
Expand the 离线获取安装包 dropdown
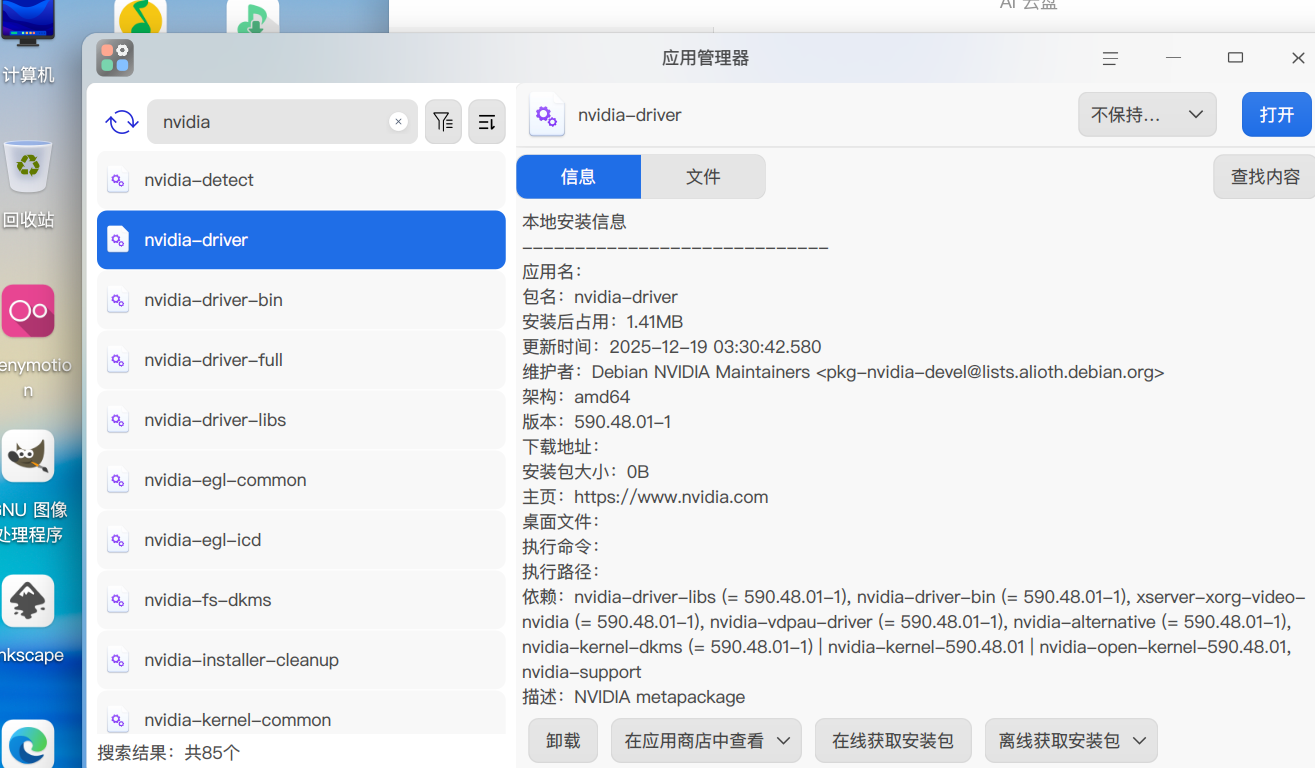pyautogui.click(x=1071, y=741)
